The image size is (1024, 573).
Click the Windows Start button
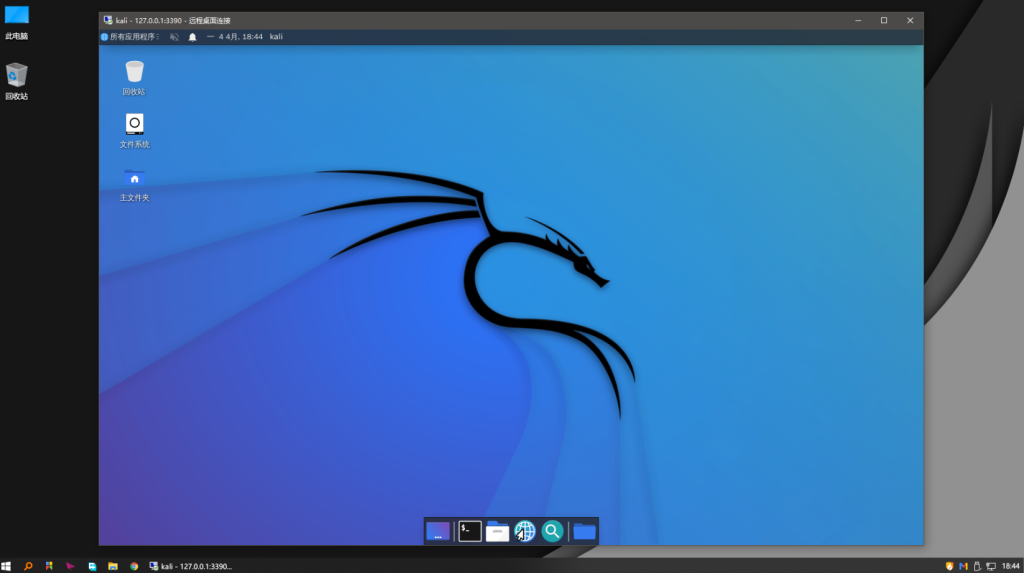[7, 565]
